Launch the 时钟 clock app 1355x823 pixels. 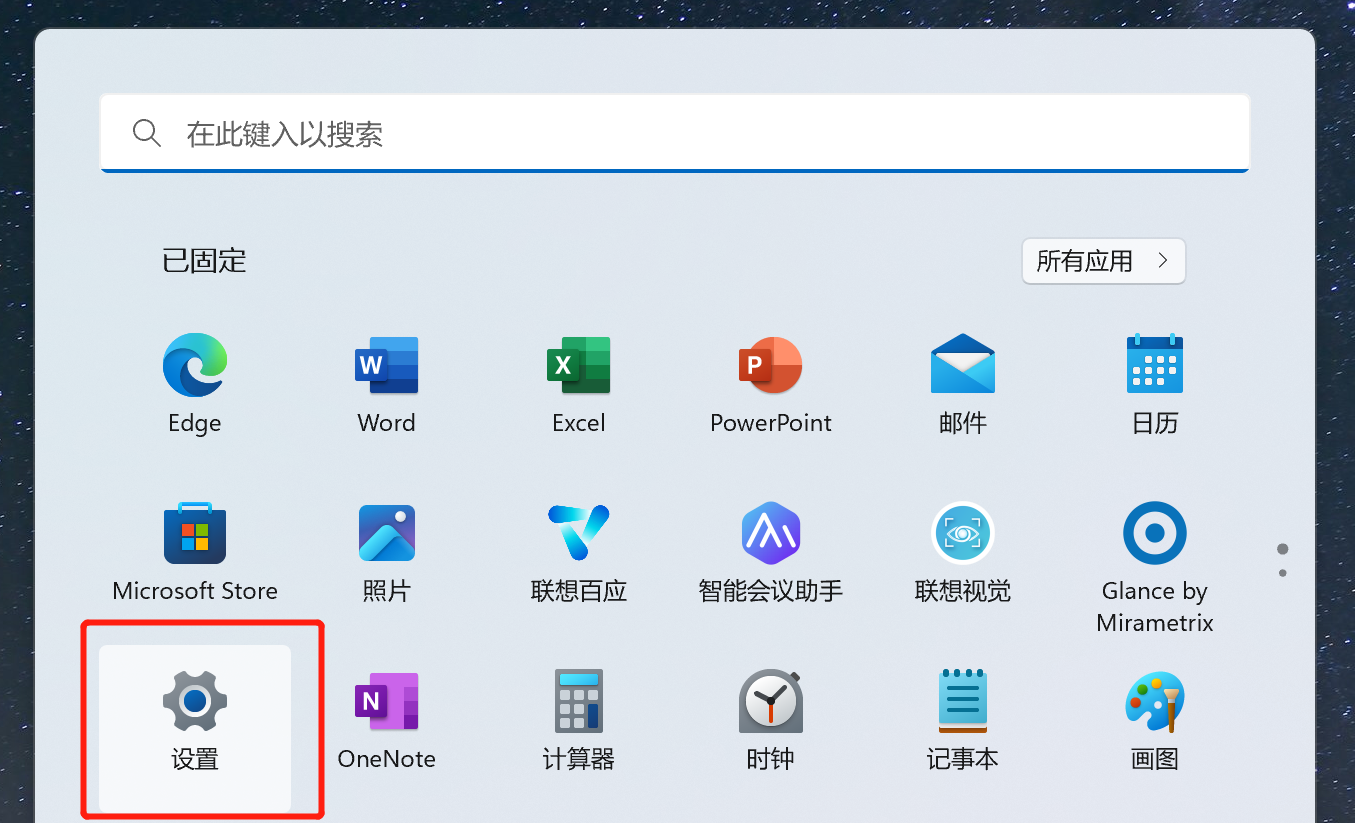[771, 721]
